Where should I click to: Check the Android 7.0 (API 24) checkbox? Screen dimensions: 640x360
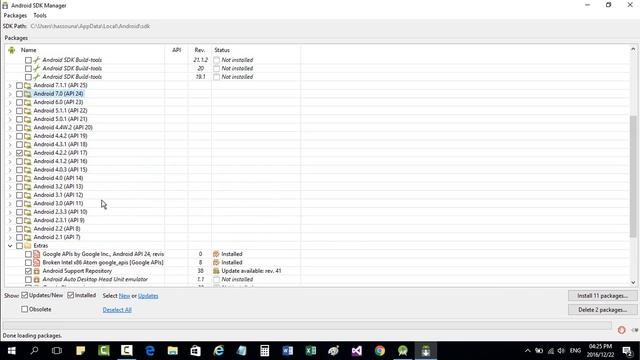pyautogui.click(x=19, y=94)
